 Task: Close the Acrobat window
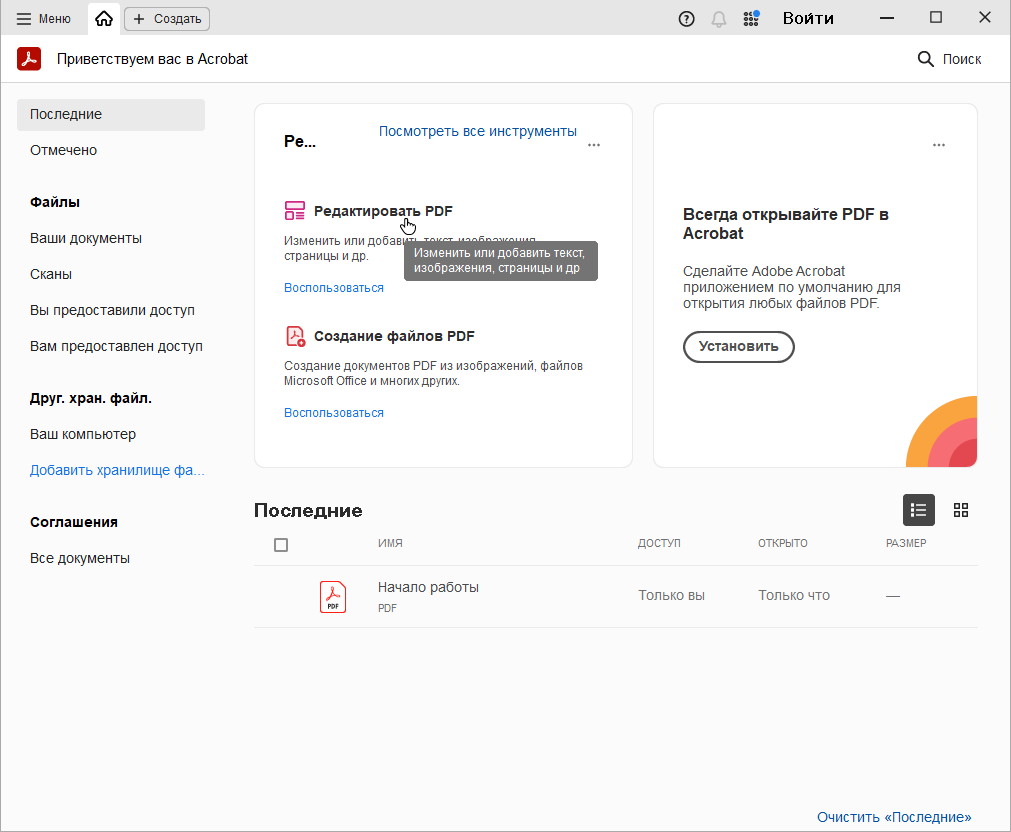click(x=985, y=18)
